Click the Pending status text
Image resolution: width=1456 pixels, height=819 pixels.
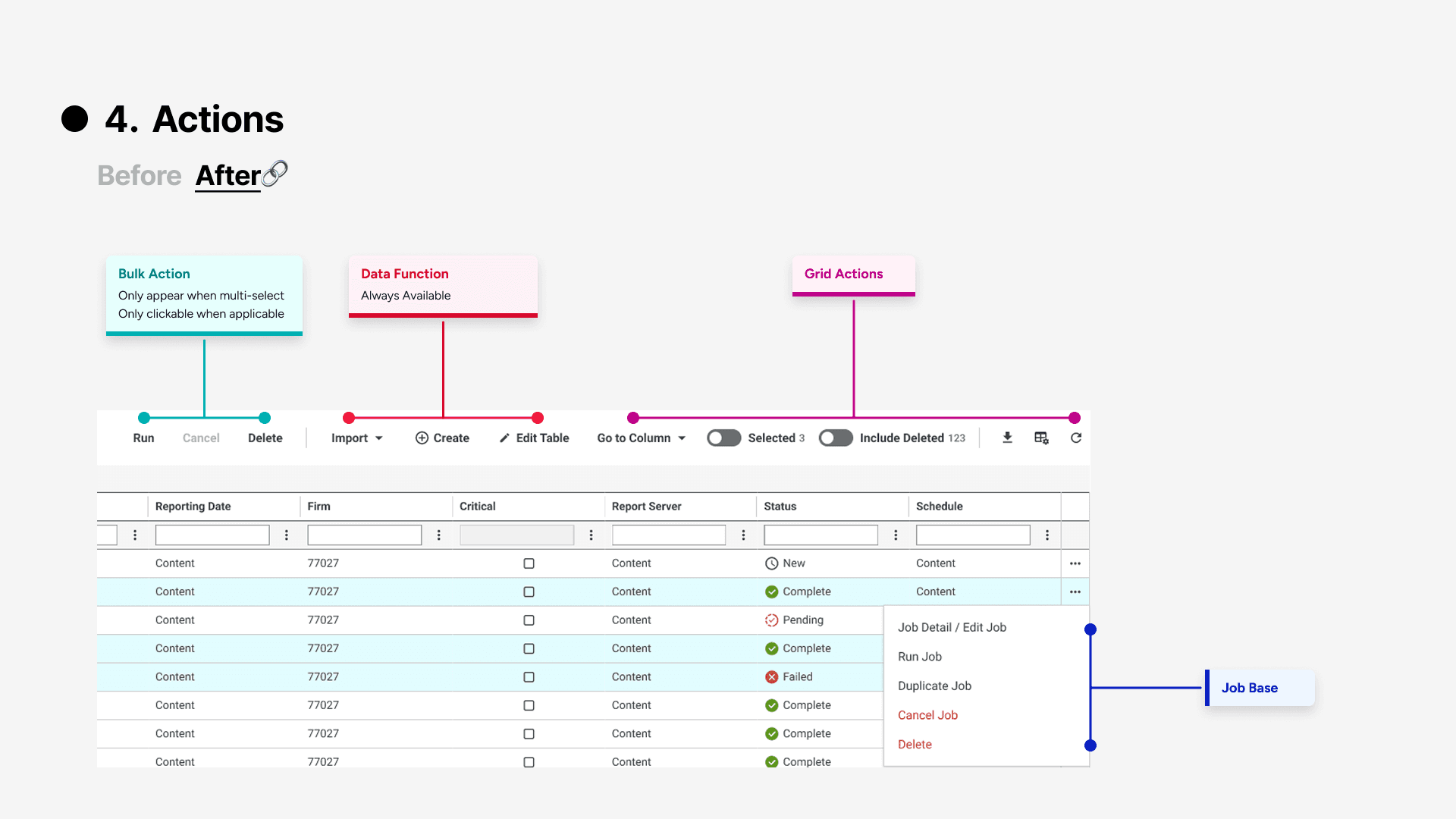(803, 620)
